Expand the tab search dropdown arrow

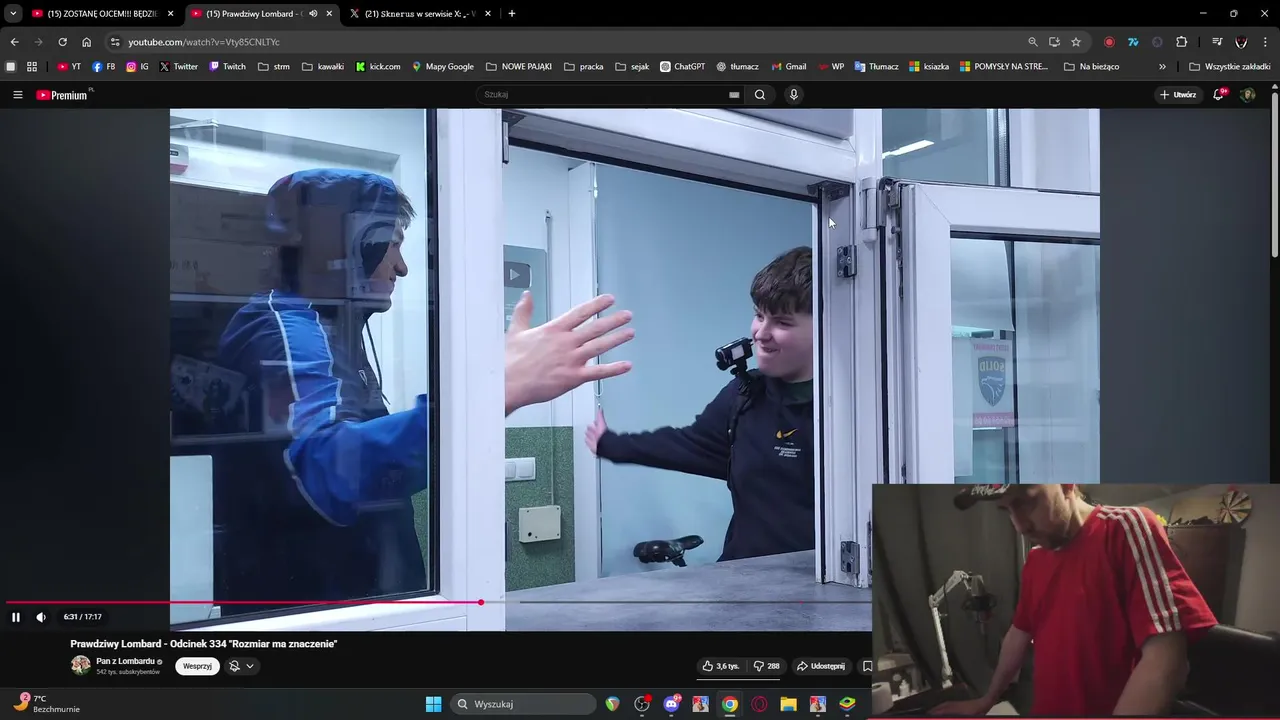click(13, 14)
